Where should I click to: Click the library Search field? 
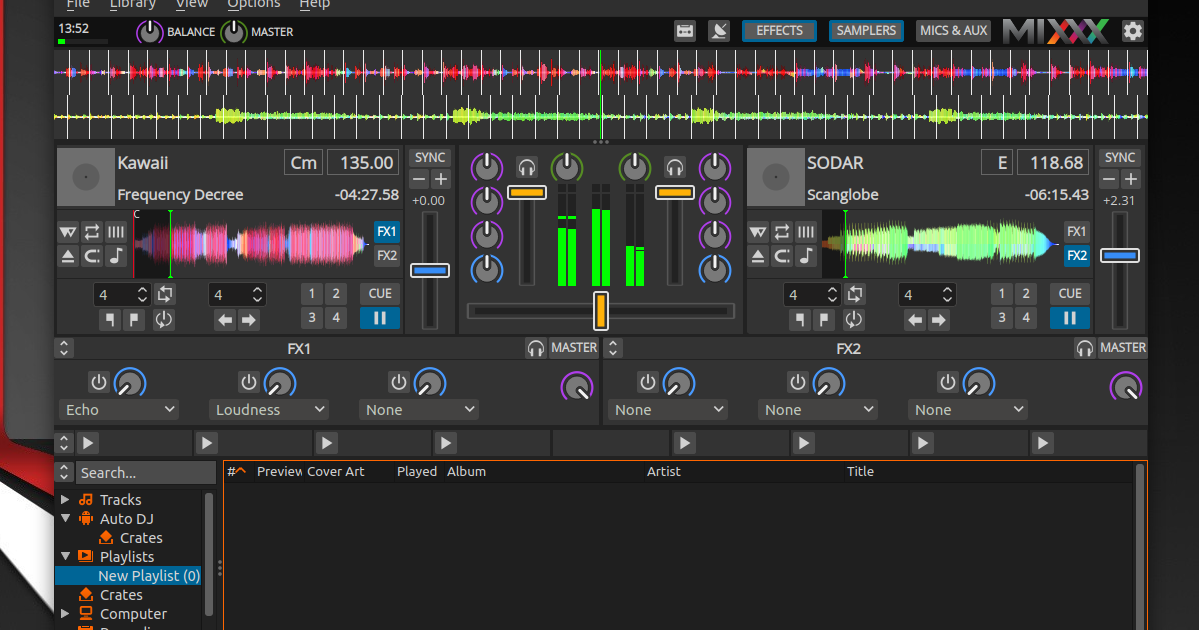(145, 472)
